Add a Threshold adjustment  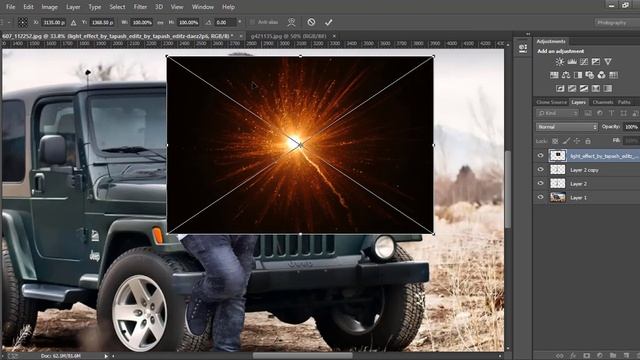coord(584,88)
